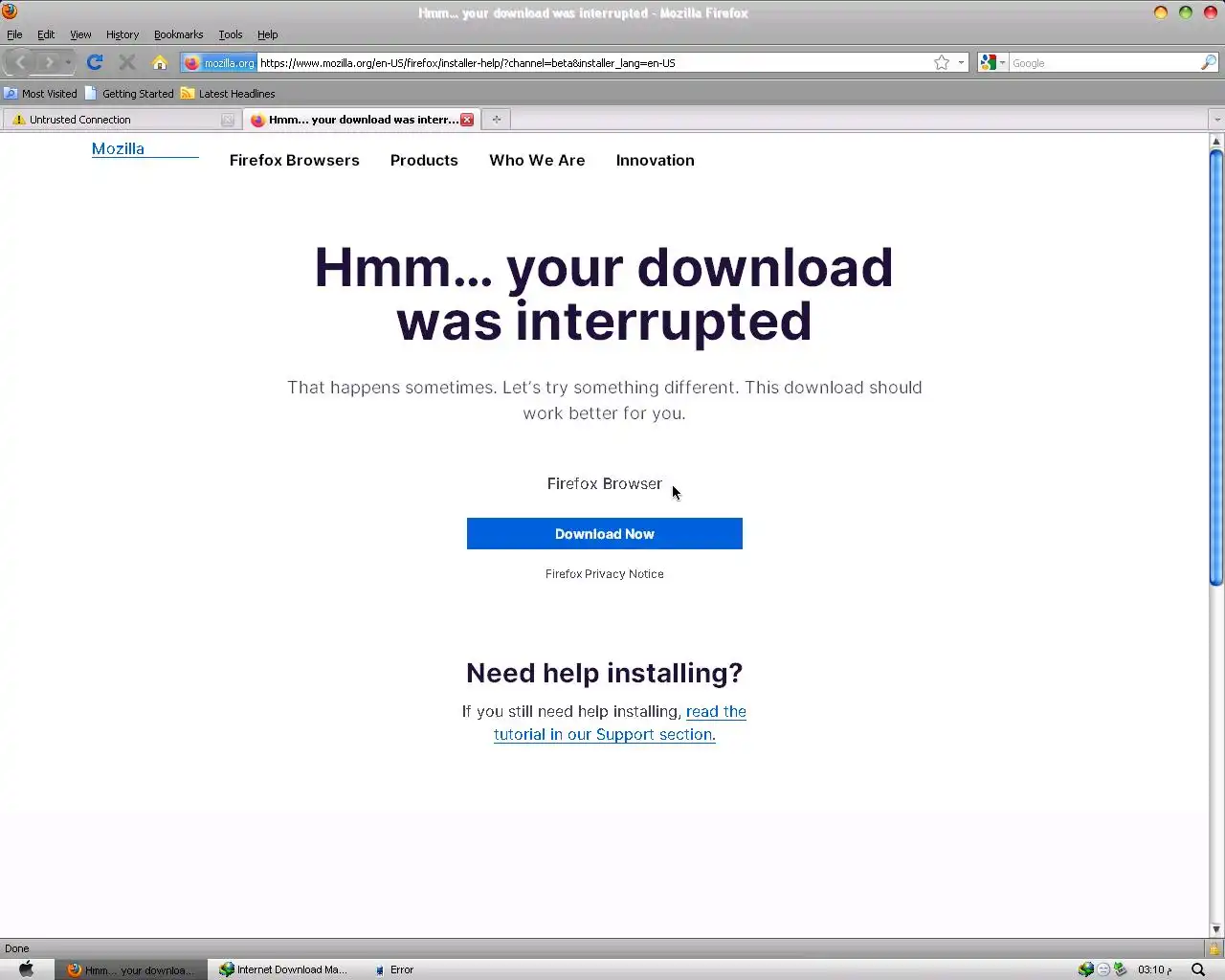The image size is (1225, 980).
Task: Open a new tab with the plus button
Action: [496, 120]
